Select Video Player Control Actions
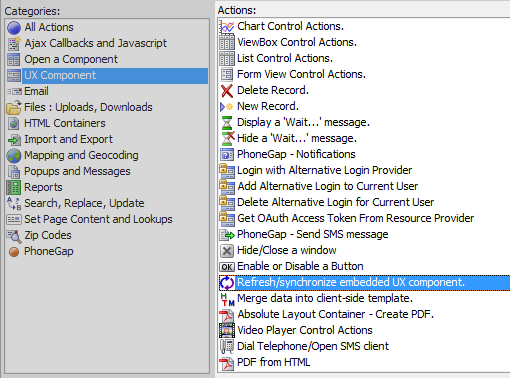 click(x=305, y=330)
